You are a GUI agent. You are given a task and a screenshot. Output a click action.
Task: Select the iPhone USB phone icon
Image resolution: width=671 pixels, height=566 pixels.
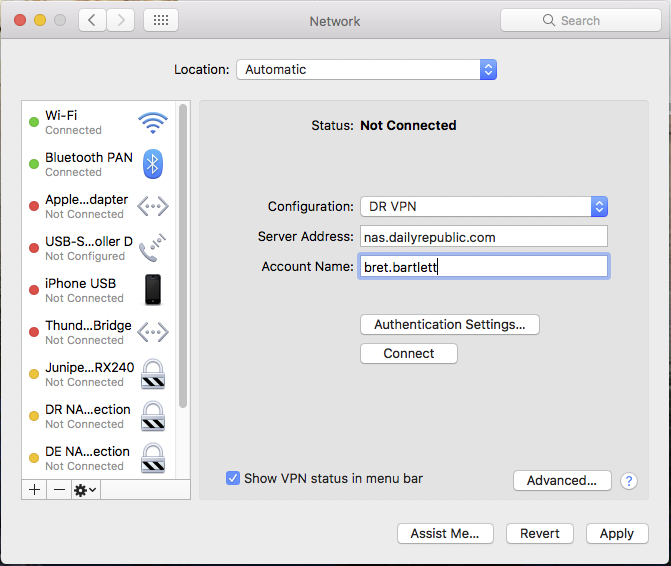(153, 290)
